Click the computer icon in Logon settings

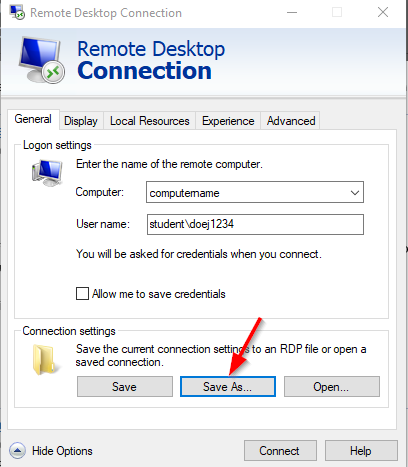[47, 173]
